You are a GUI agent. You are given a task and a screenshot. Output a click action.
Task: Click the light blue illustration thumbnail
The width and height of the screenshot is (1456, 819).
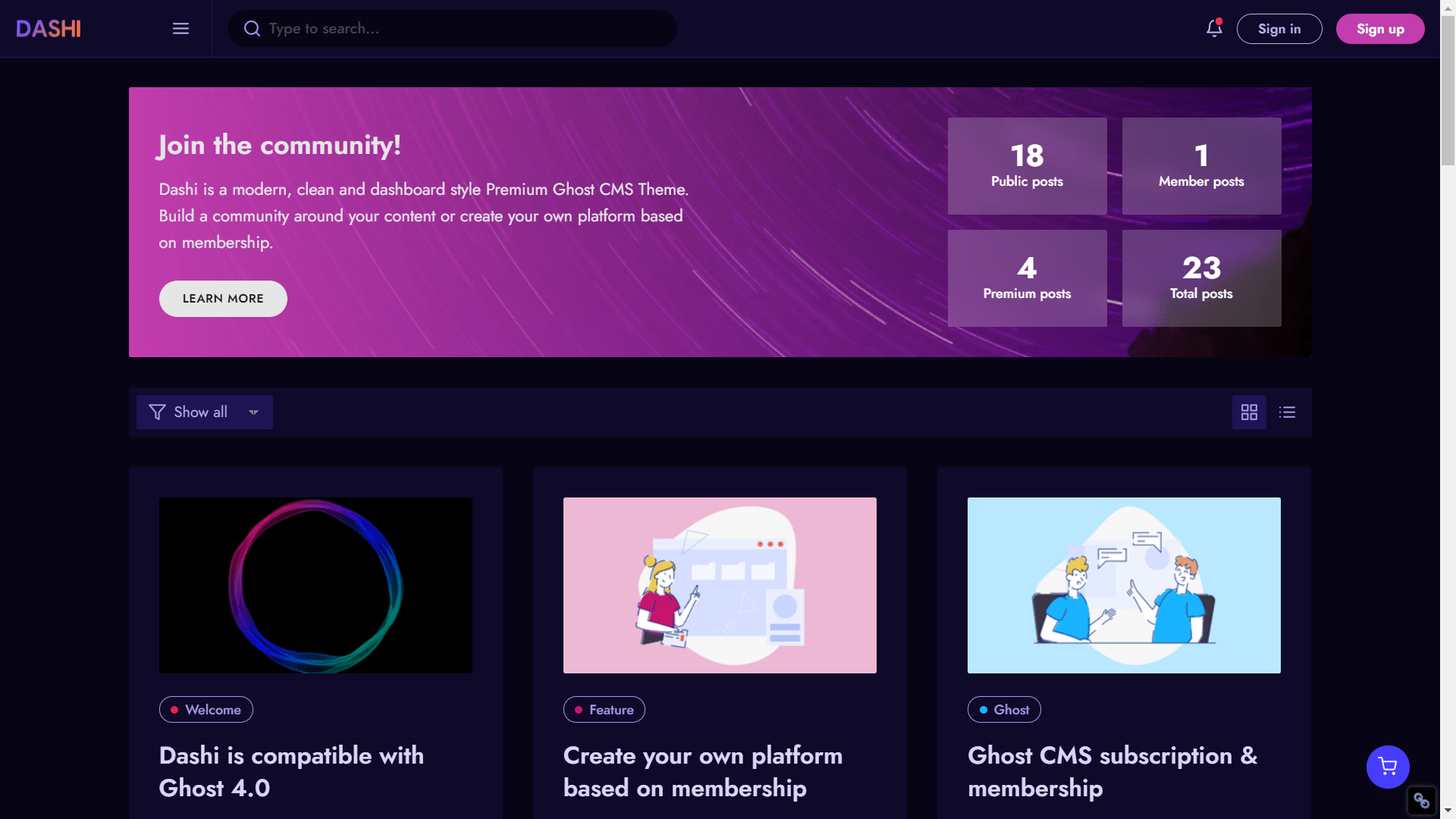pos(1124,585)
